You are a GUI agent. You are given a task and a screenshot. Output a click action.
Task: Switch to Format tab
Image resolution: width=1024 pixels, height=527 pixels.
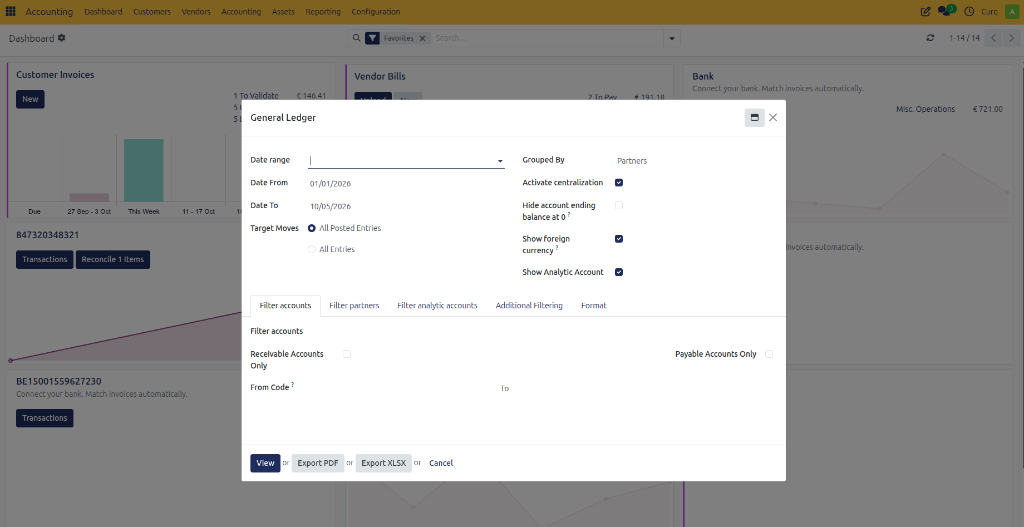pyautogui.click(x=594, y=306)
